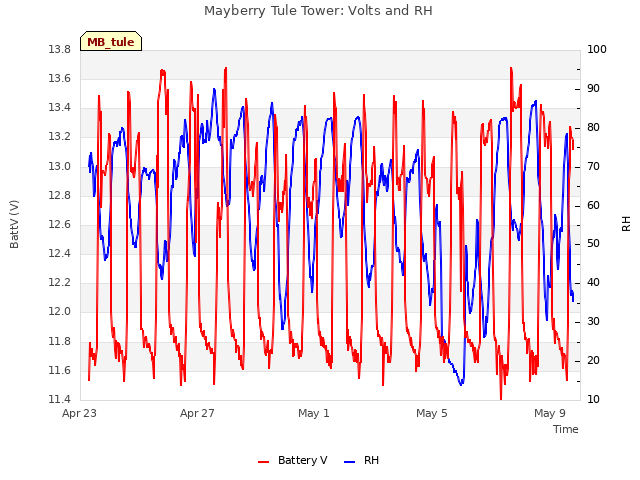Click the May 9 date tick label
Screen dimensions: 640x480
point(550,413)
